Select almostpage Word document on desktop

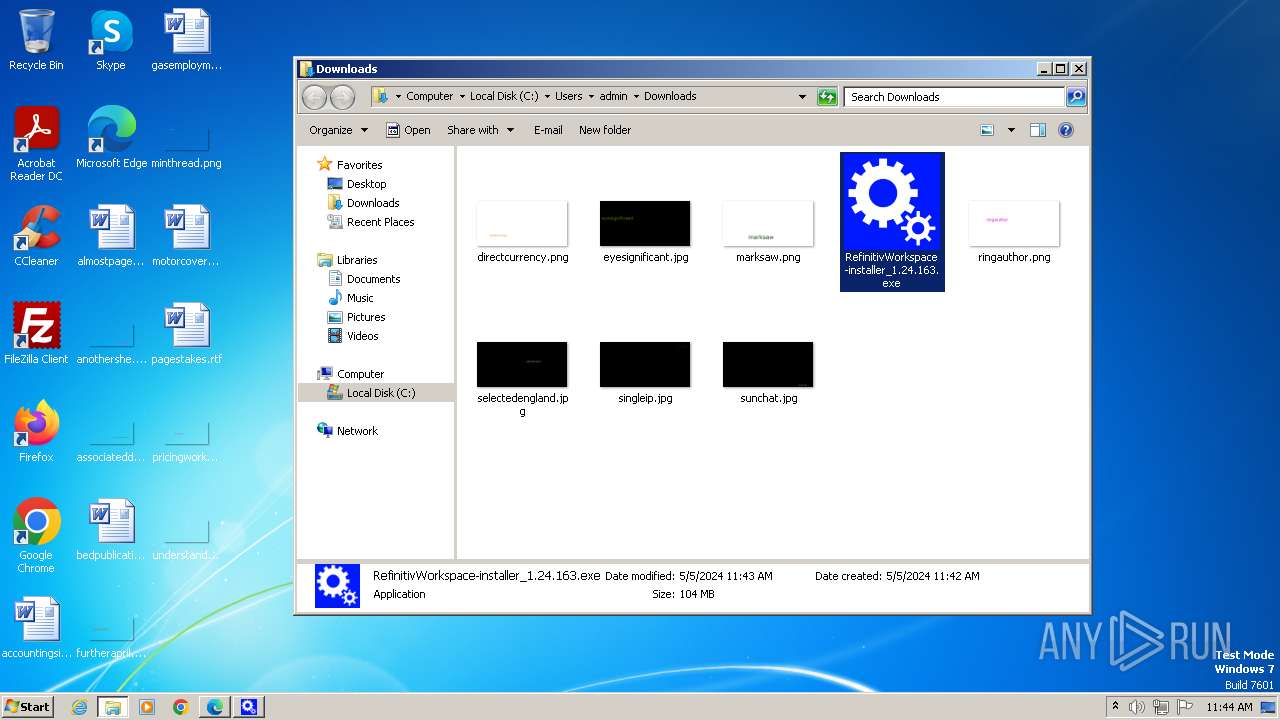[x=111, y=236]
